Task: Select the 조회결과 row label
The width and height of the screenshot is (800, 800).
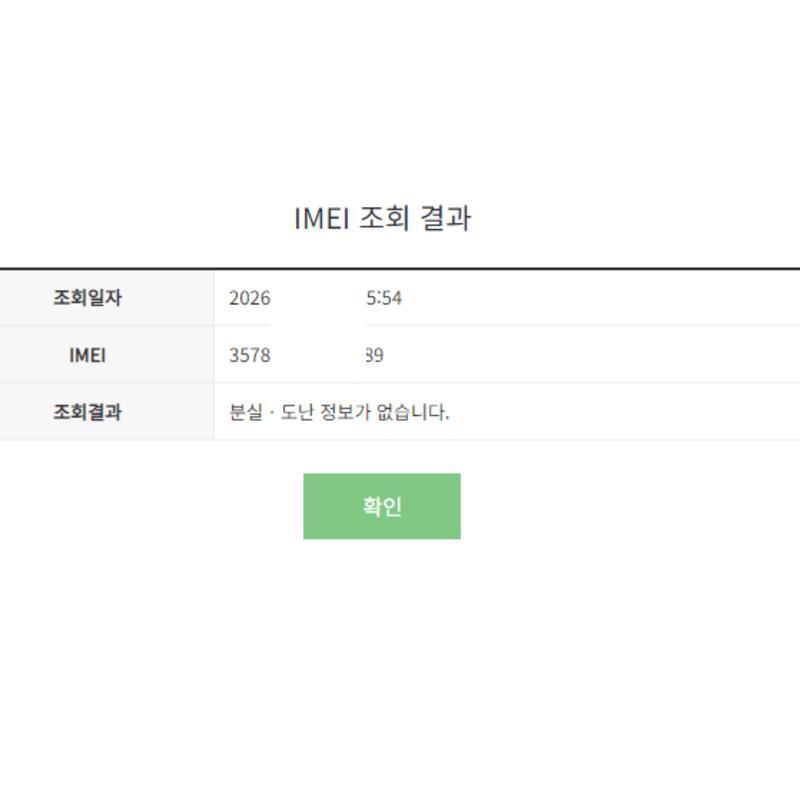Action: tap(87, 412)
